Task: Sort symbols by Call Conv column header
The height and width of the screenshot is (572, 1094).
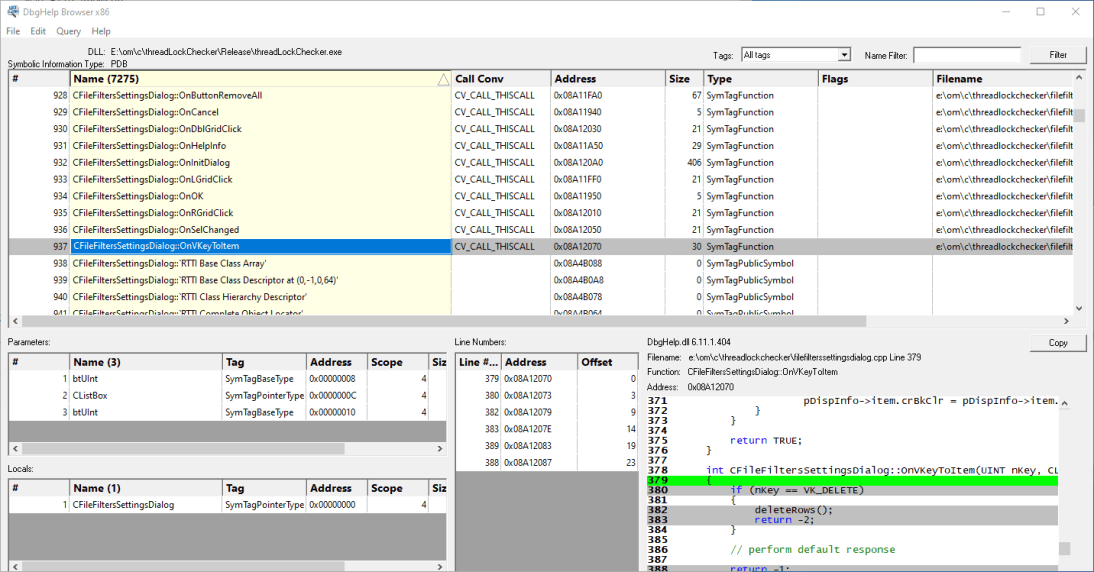Action: [501, 79]
